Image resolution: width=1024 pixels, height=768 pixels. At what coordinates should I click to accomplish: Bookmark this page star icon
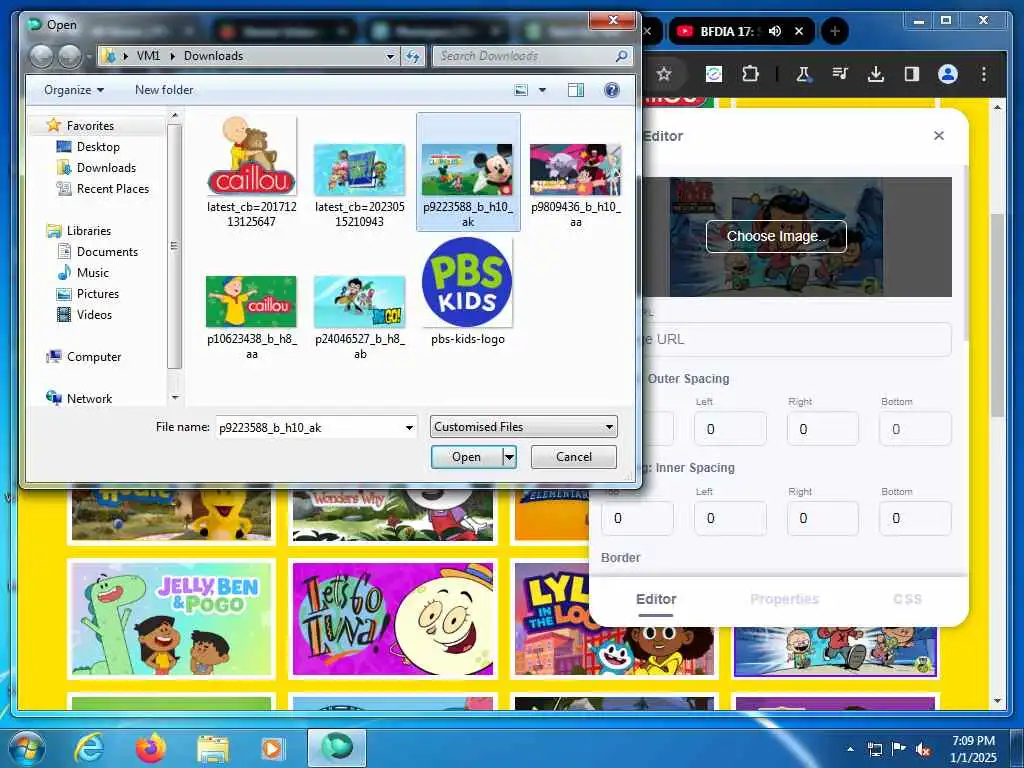664,74
